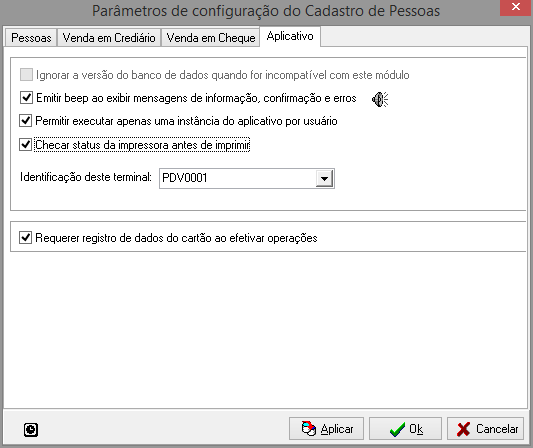Click the Aplicar button's icon
This screenshot has width=533, height=448.
pyautogui.click(x=309, y=429)
